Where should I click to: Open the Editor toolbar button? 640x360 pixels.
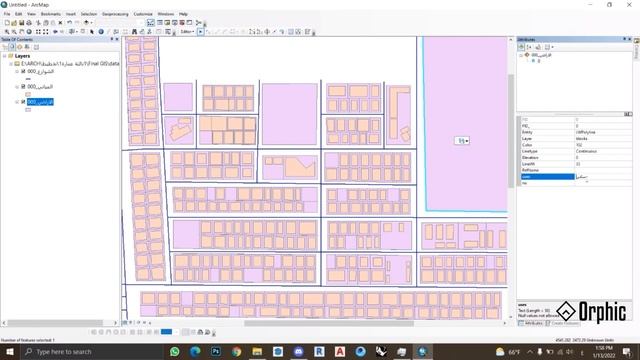[151, 23]
